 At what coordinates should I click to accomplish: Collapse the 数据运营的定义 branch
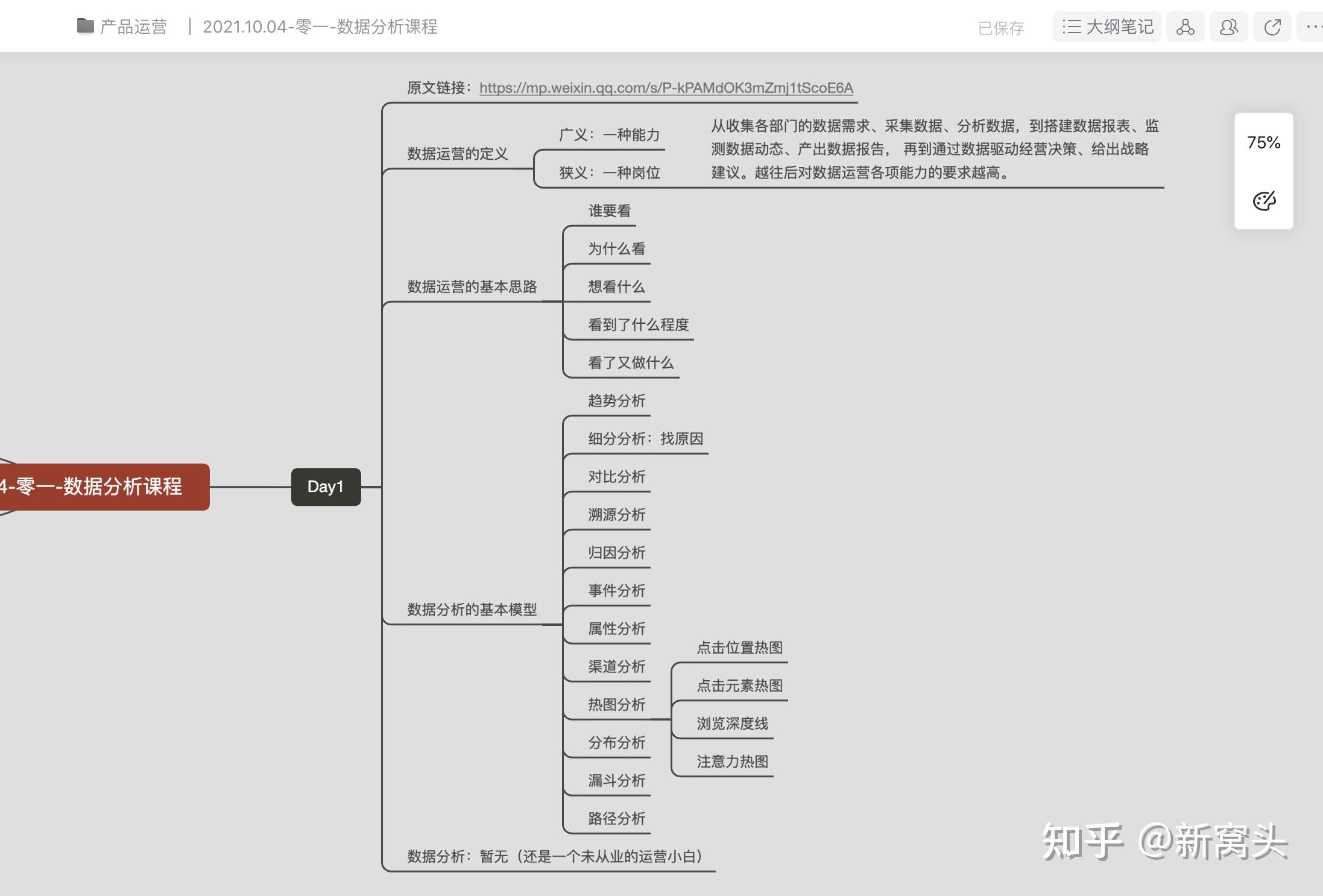tap(457, 154)
